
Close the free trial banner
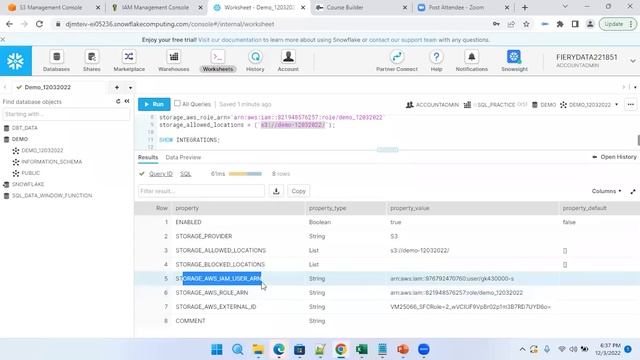tap(3, 40)
